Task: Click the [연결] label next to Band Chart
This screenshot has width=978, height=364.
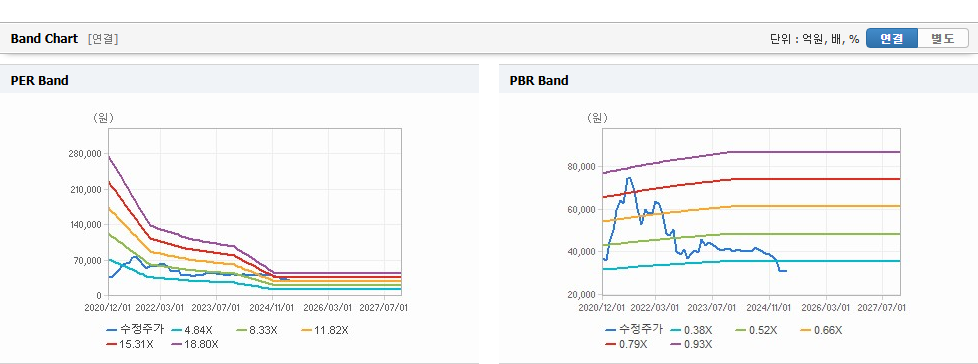Action: coord(103,39)
